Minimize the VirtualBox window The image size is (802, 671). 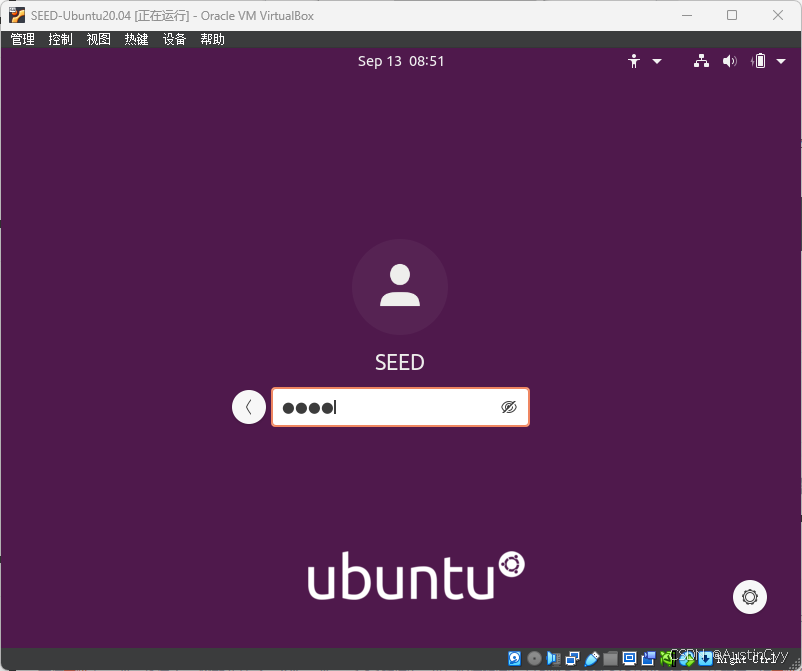(687, 15)
